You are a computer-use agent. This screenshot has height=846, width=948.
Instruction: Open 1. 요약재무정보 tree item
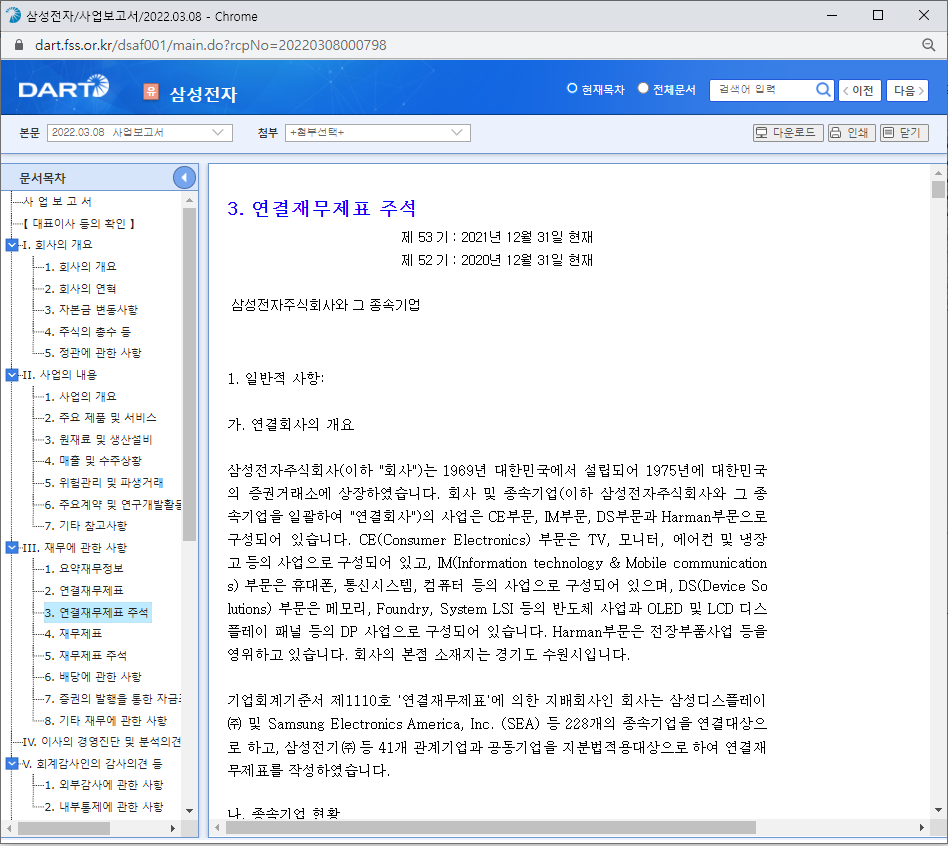(84, 568)
